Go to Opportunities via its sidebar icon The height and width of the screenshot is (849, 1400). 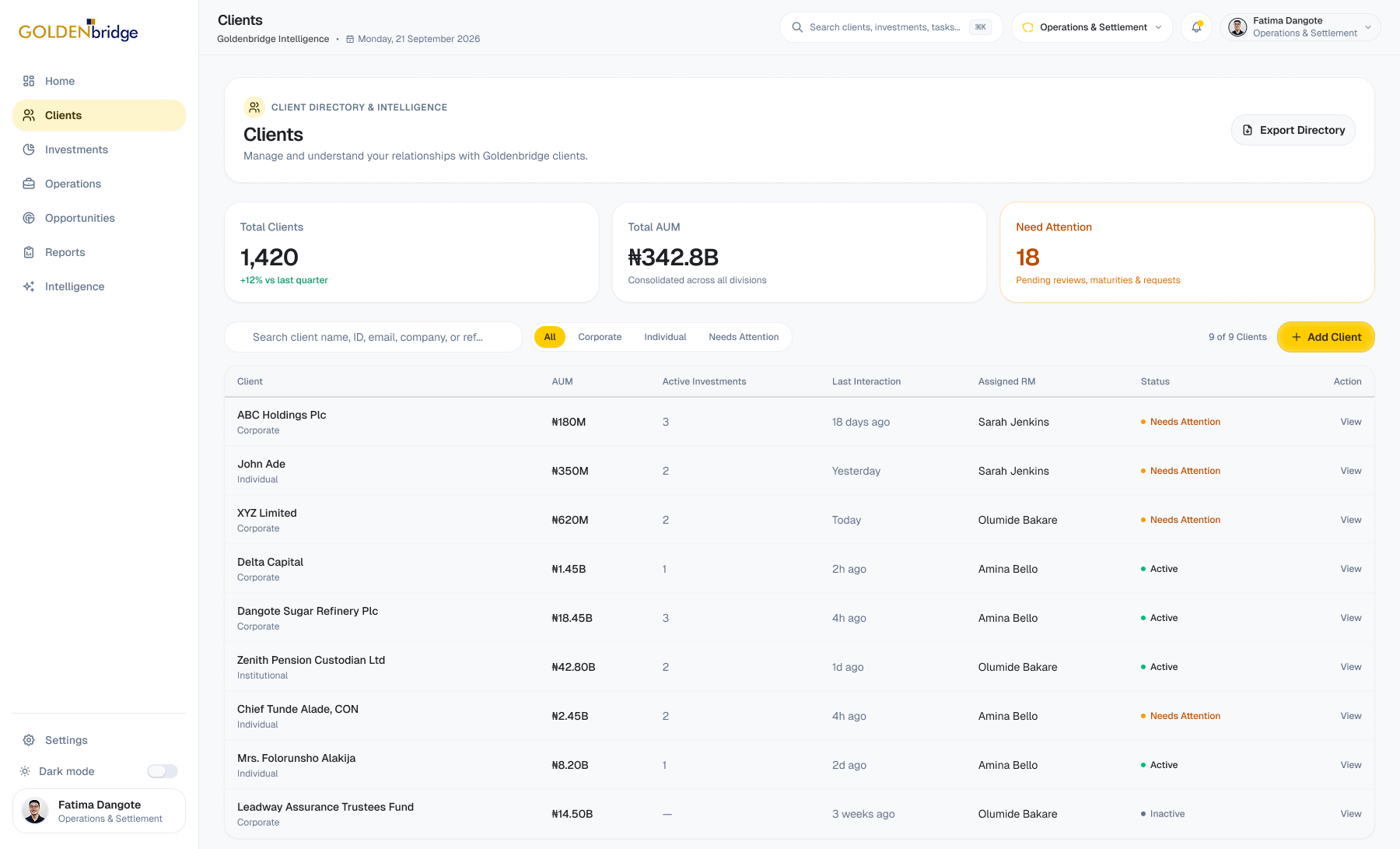[29, 218]
